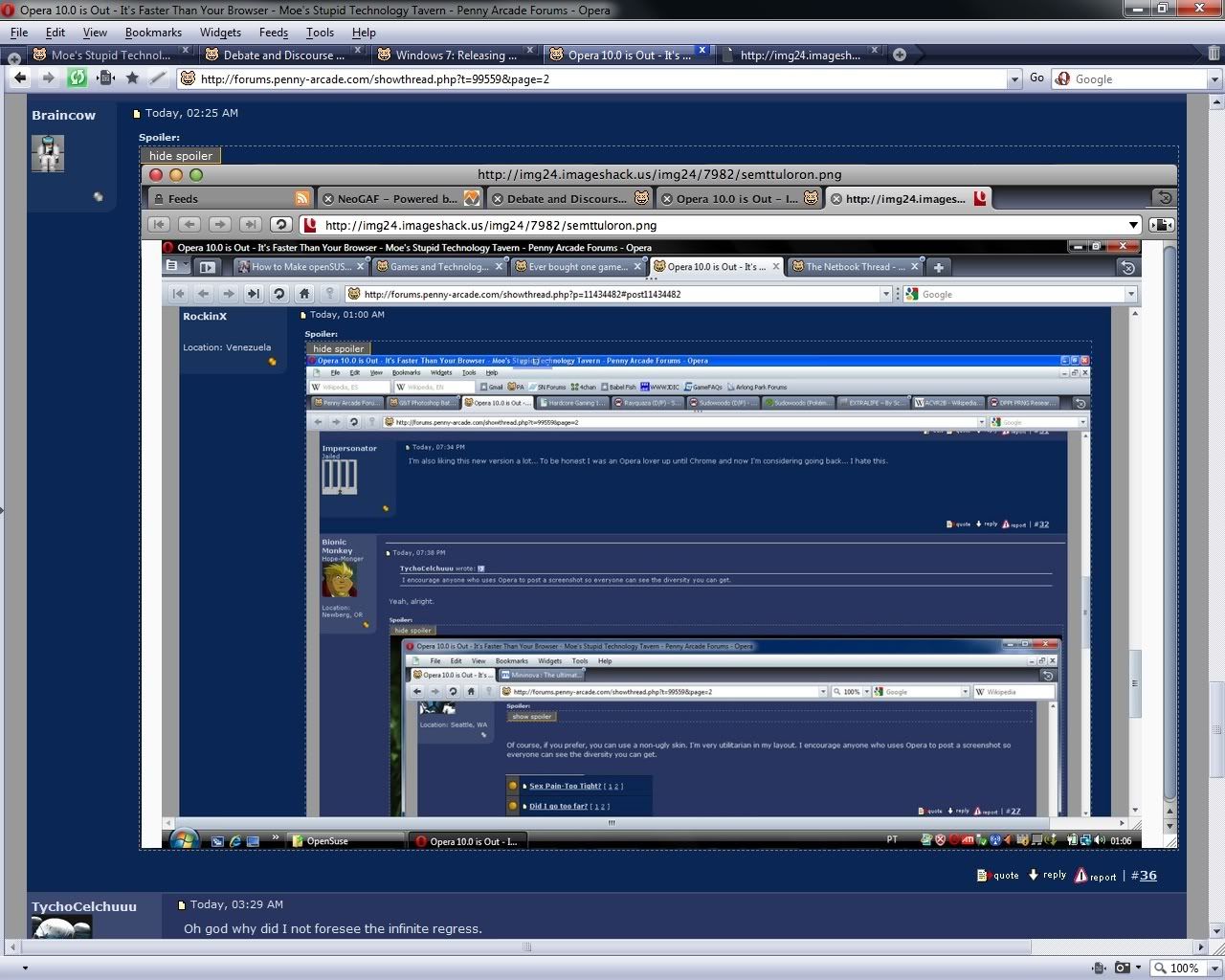Open the Help menu
Viewport: 1225px width, 980px height.
(364, 33)
